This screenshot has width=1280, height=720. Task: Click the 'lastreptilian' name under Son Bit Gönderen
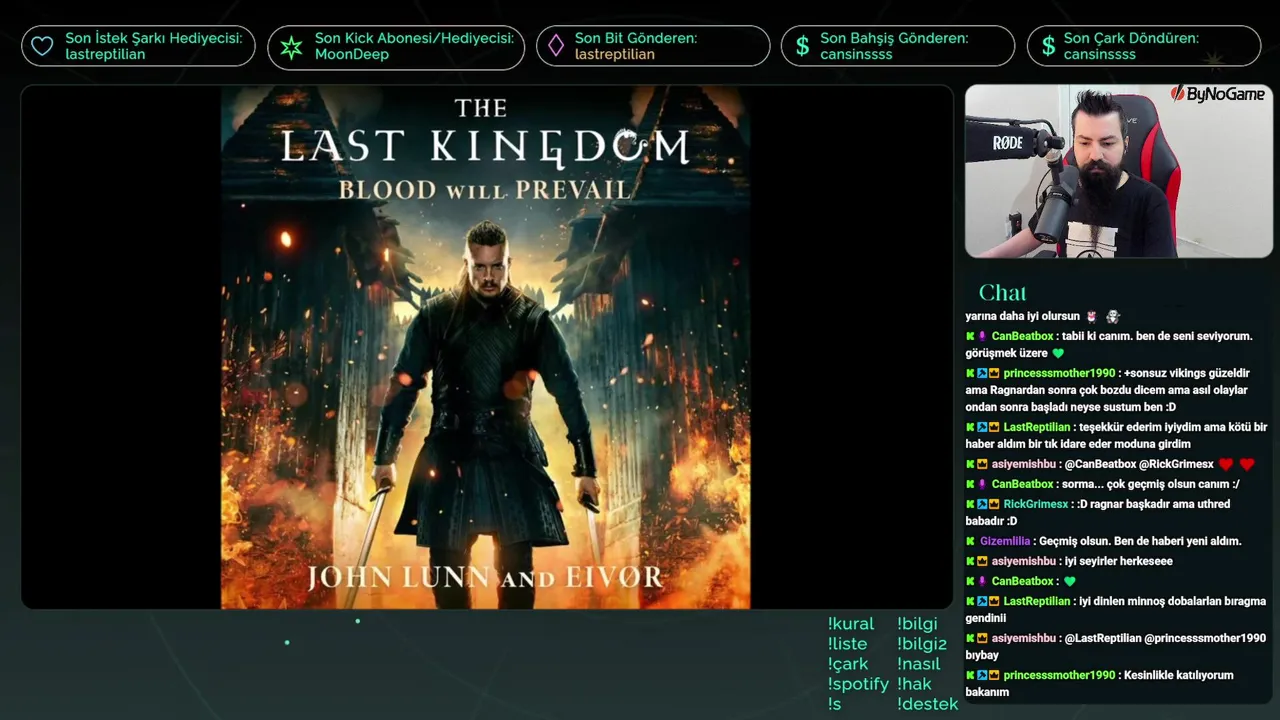coord(615,54)
